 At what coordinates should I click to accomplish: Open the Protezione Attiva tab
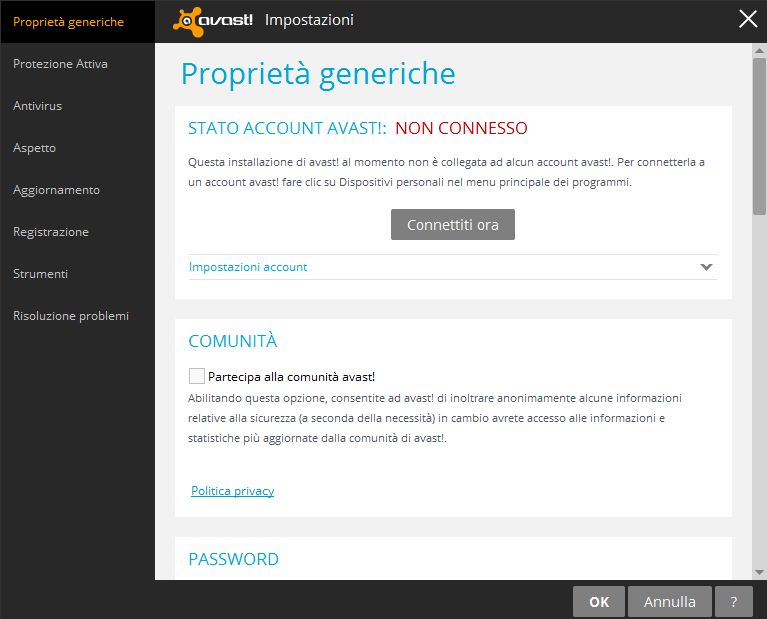point(60,64)
